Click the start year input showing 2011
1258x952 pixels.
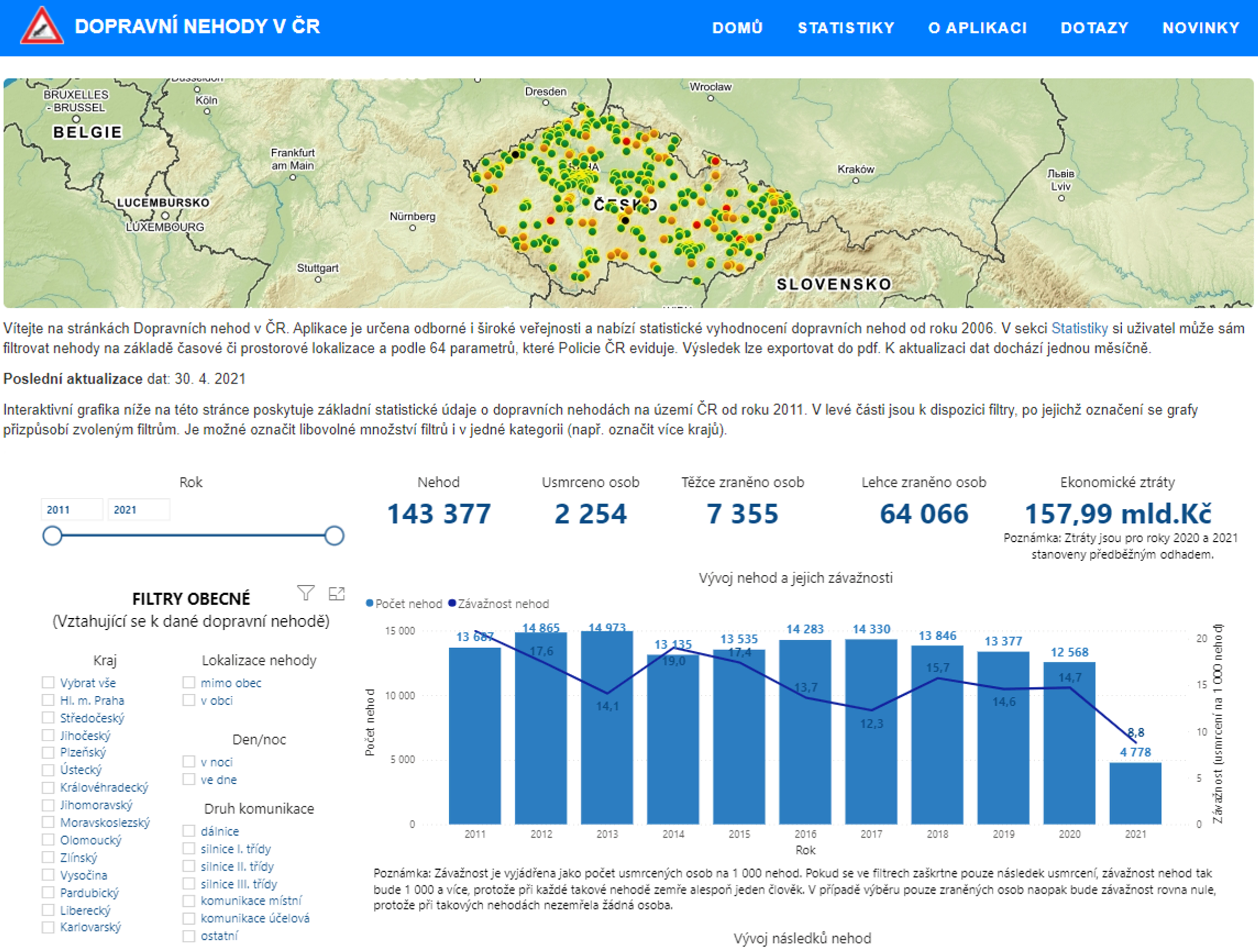tap(71, 510)
